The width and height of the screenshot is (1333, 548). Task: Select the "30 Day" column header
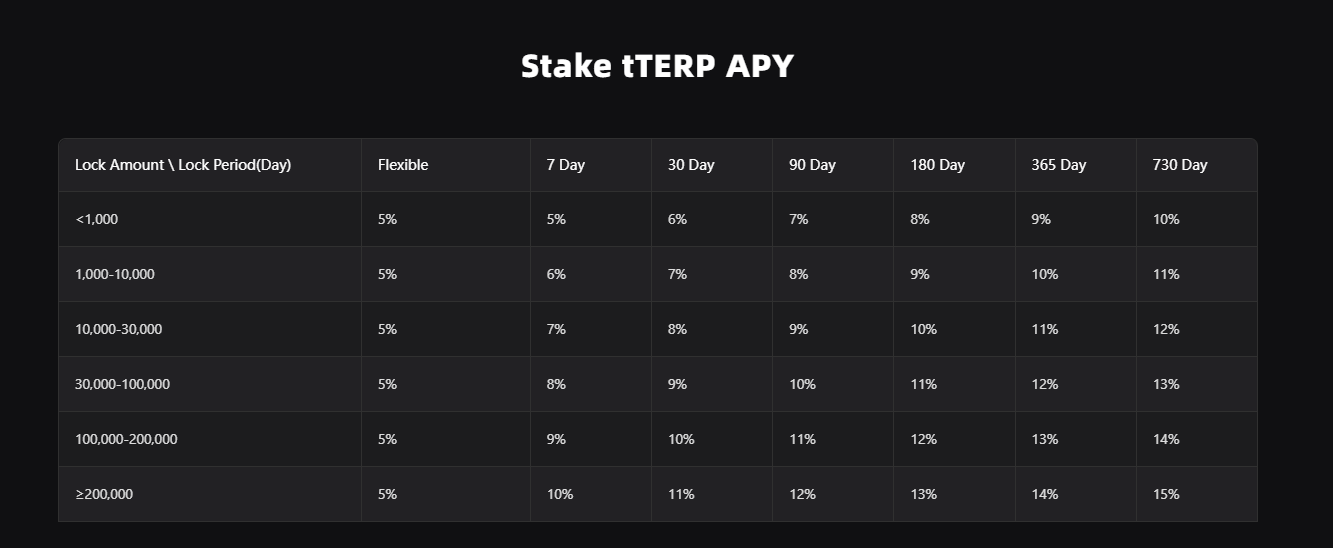pos(691,165)
